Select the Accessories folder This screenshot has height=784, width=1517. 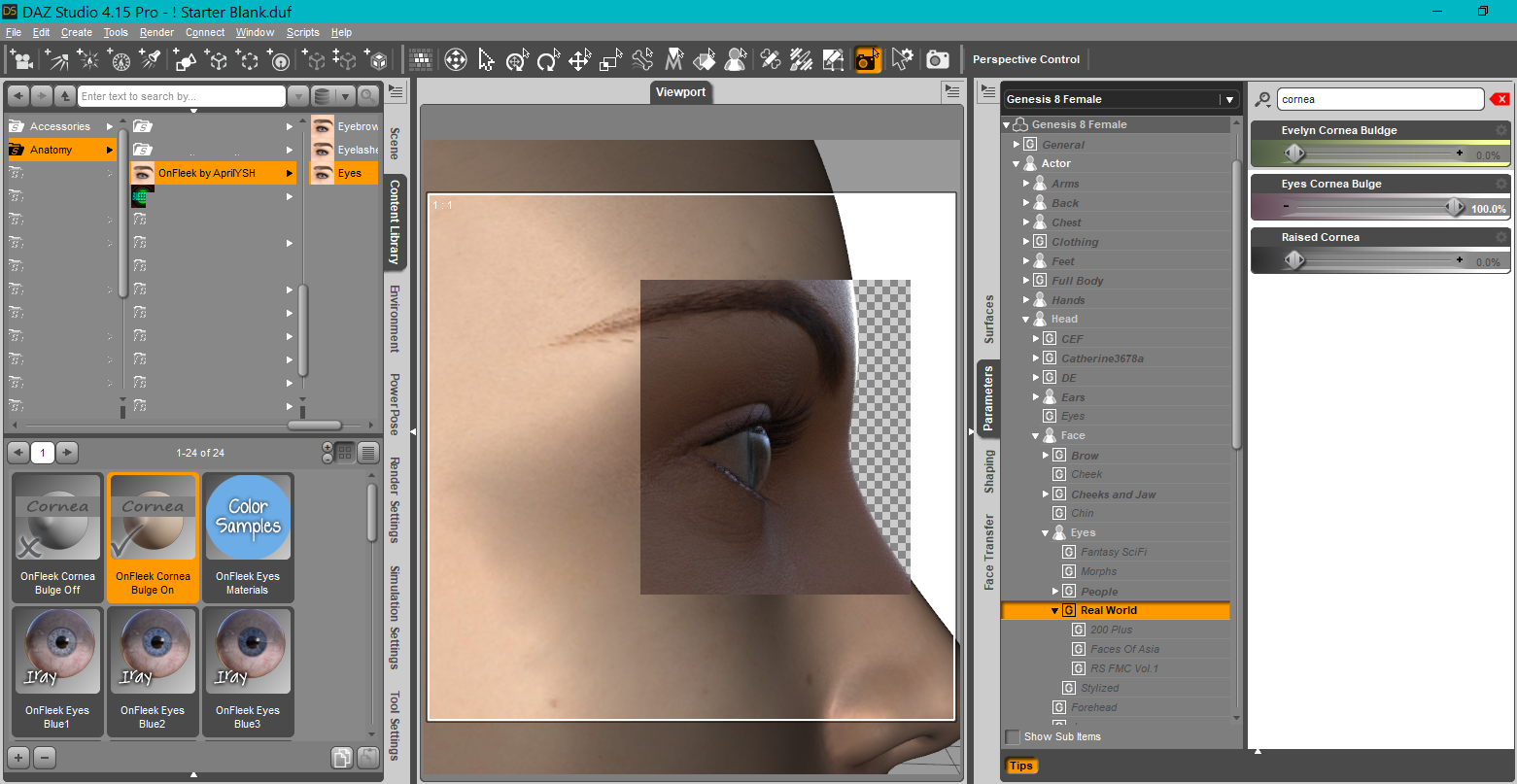tap(62, 126)
